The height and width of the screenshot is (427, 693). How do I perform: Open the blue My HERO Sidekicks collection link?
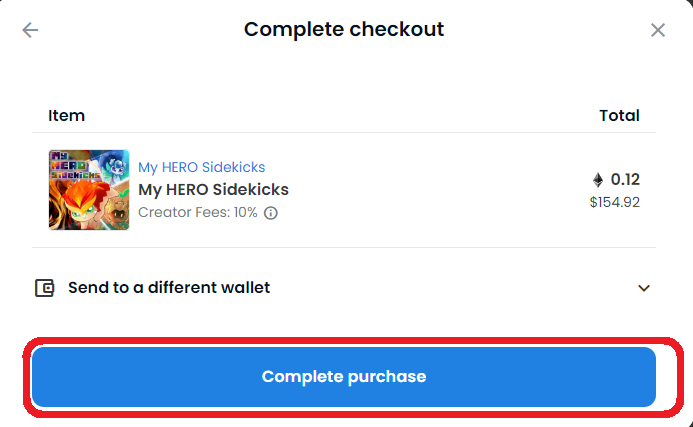pyautogui.click(x=202, y=167)
